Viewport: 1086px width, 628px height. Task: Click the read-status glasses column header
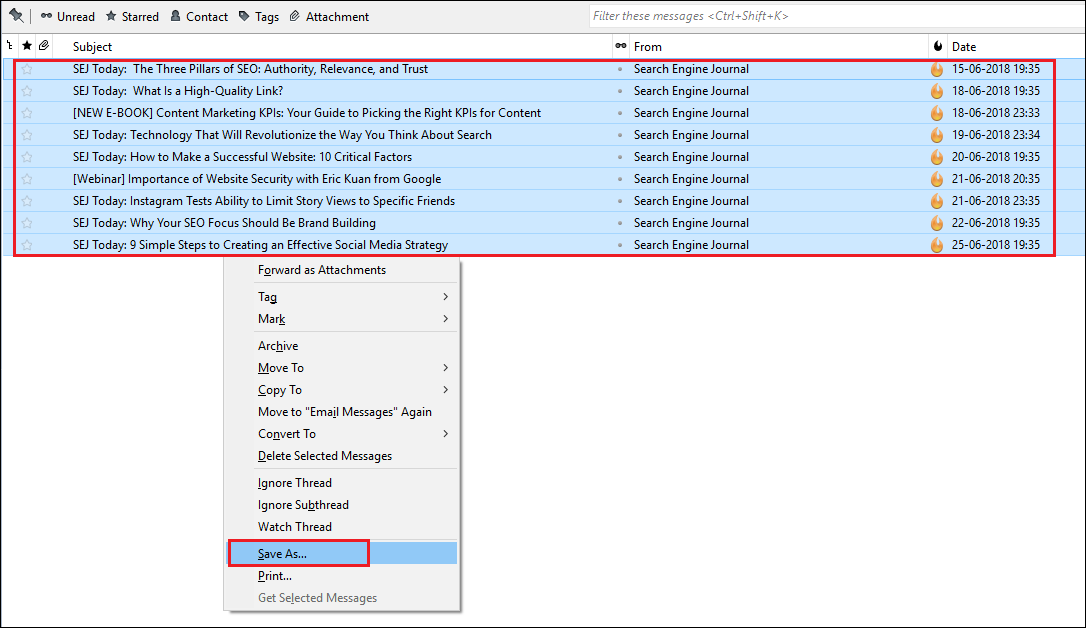pyautogui.click(x=621, y=46)
